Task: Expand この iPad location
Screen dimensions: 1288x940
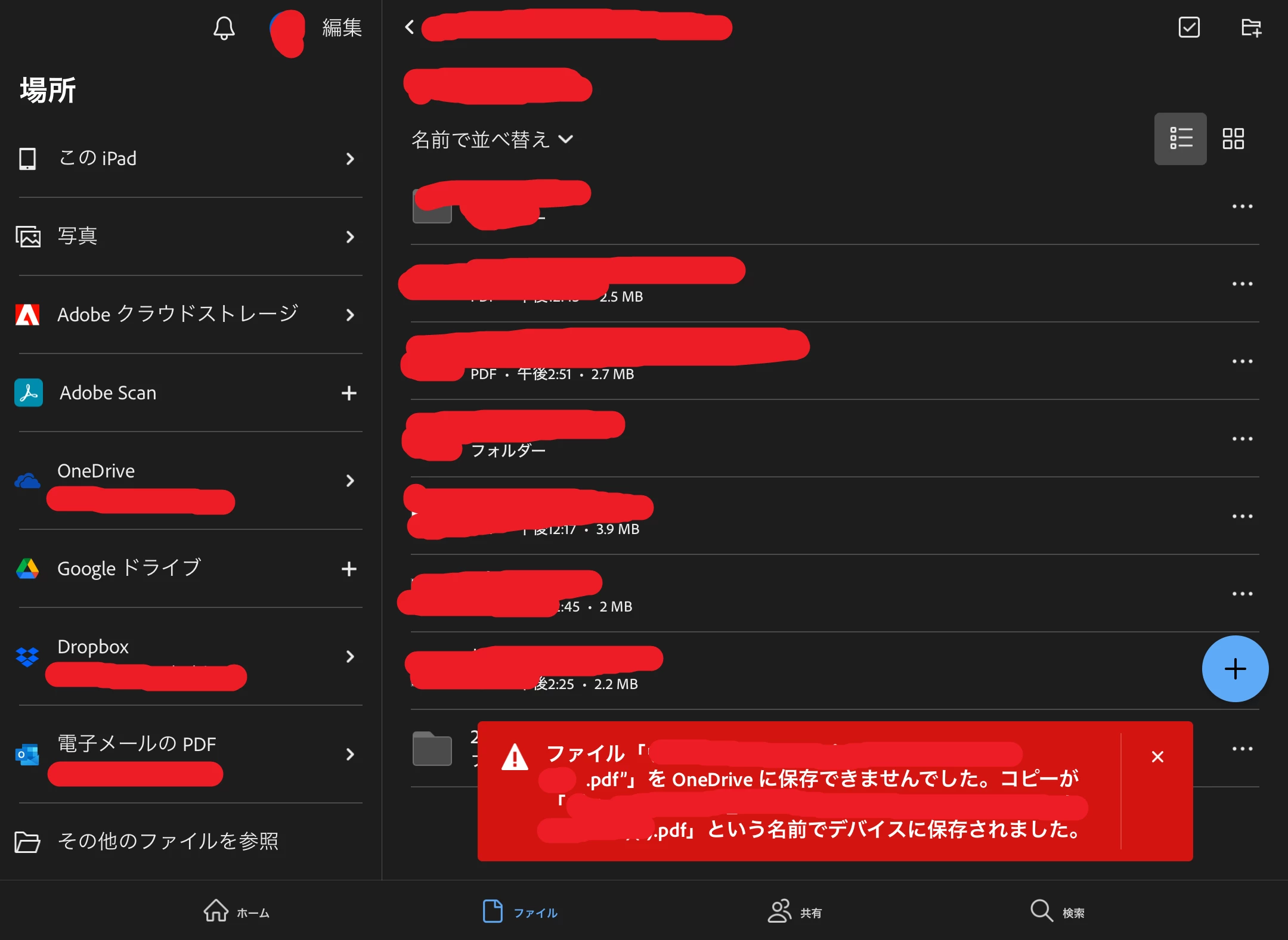Action: pos(186,159)
